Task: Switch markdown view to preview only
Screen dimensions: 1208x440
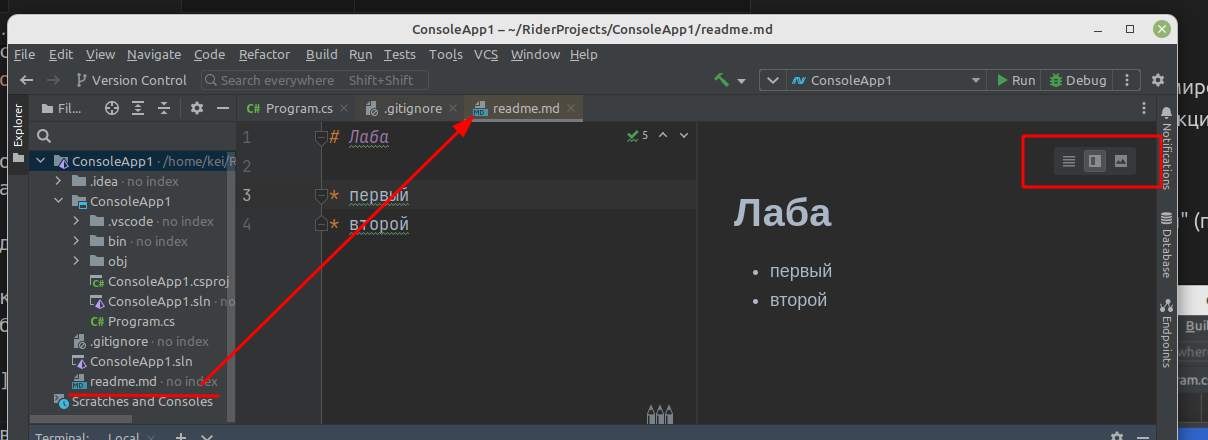Action: (x=1121, y=160)
